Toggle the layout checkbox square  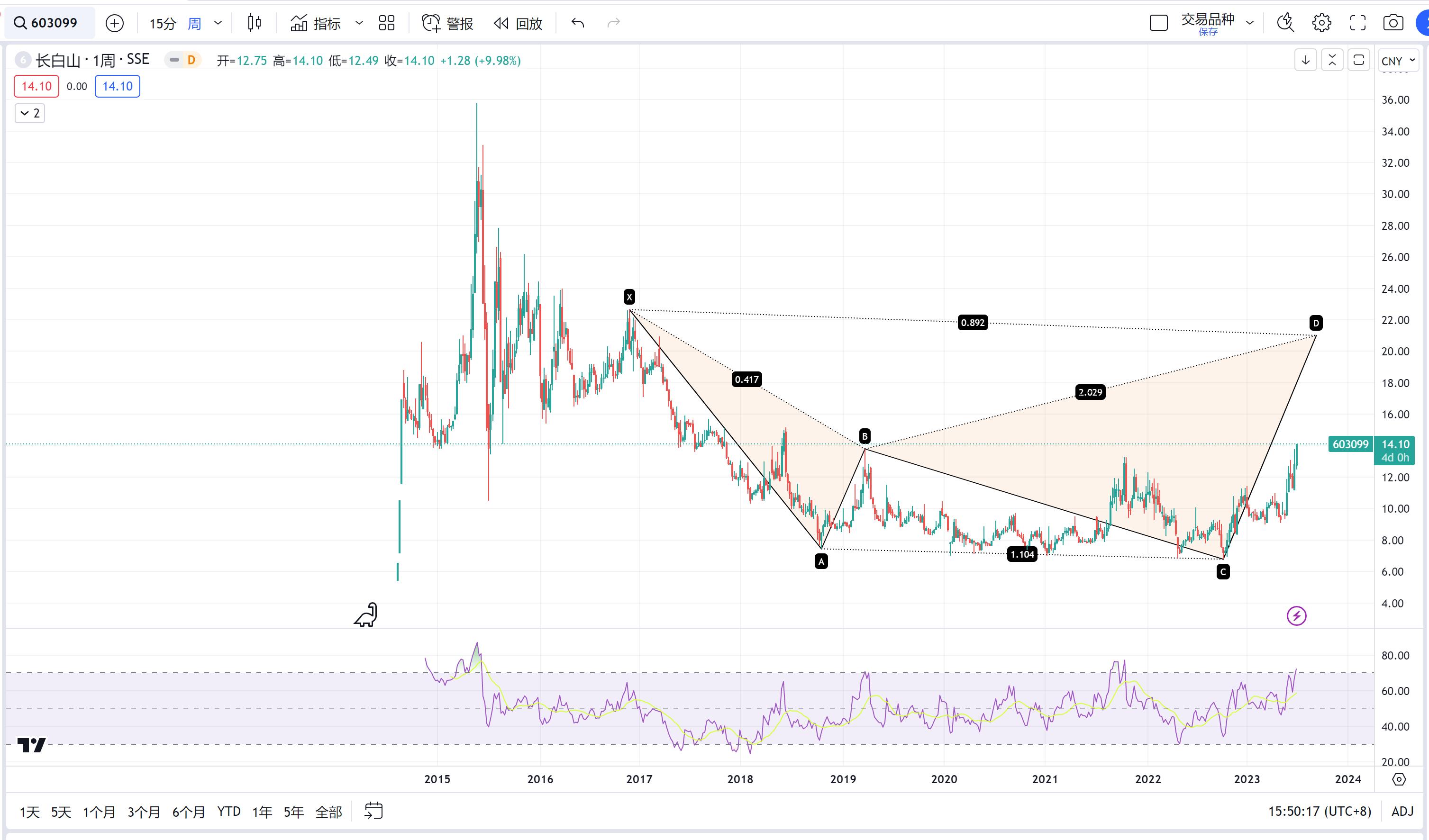coord(1158,23)
